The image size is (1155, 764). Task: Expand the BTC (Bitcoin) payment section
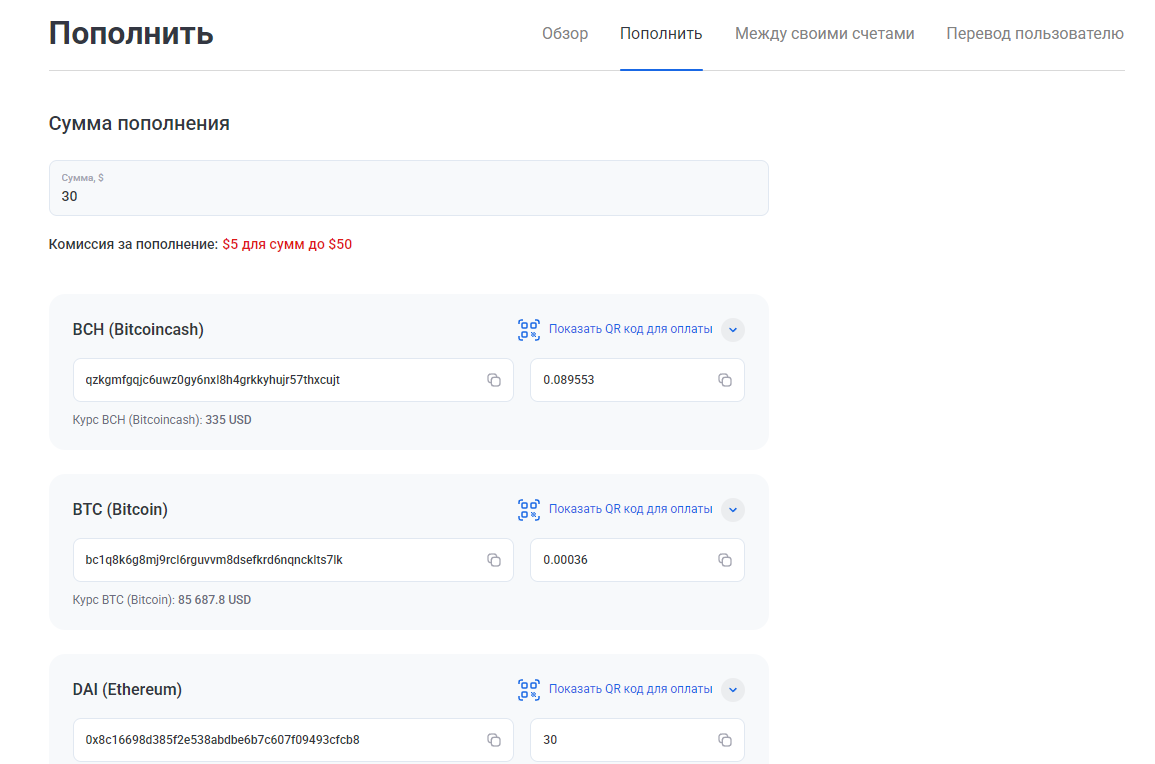[x=733, y=509]
